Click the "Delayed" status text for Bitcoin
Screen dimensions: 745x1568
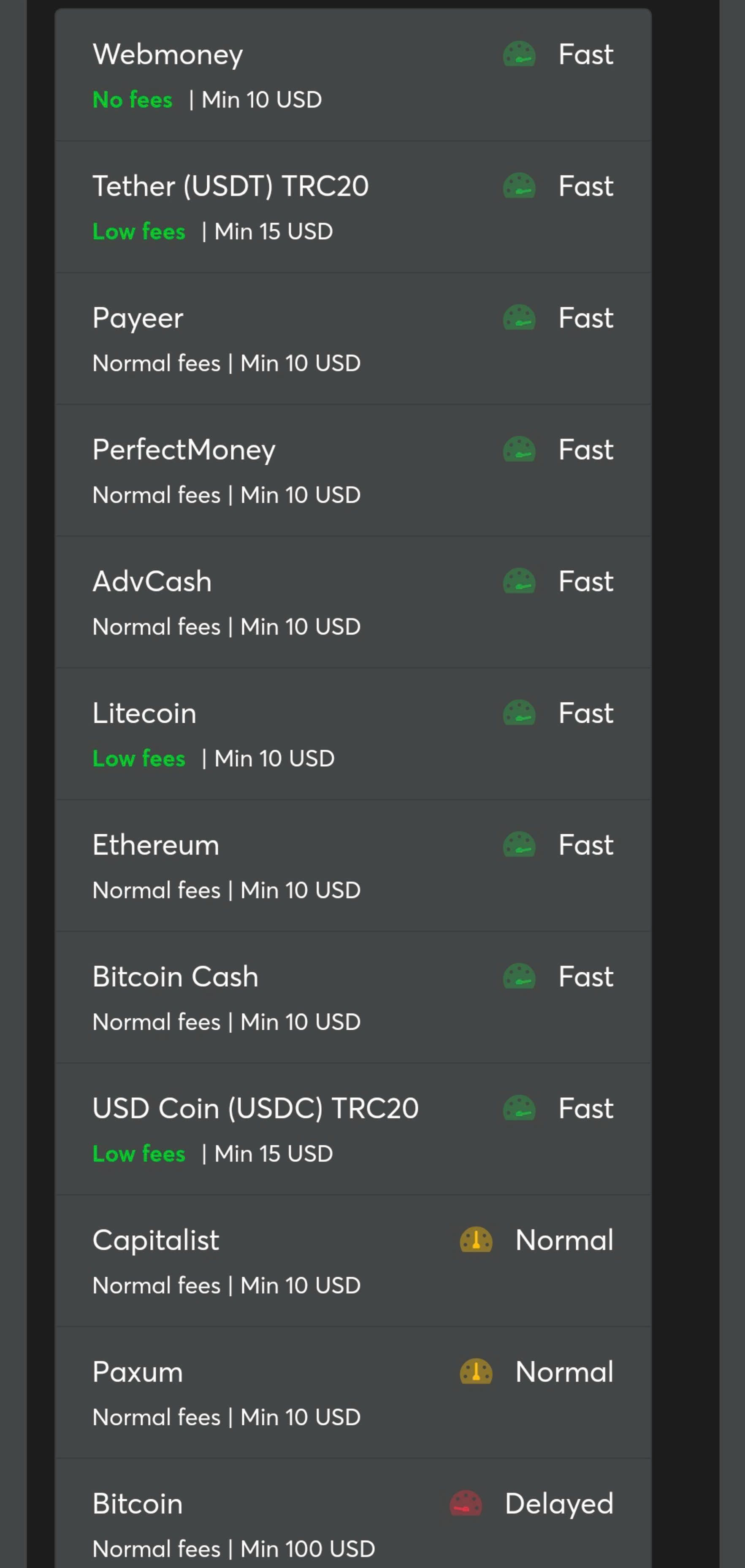pos(559,1504)
